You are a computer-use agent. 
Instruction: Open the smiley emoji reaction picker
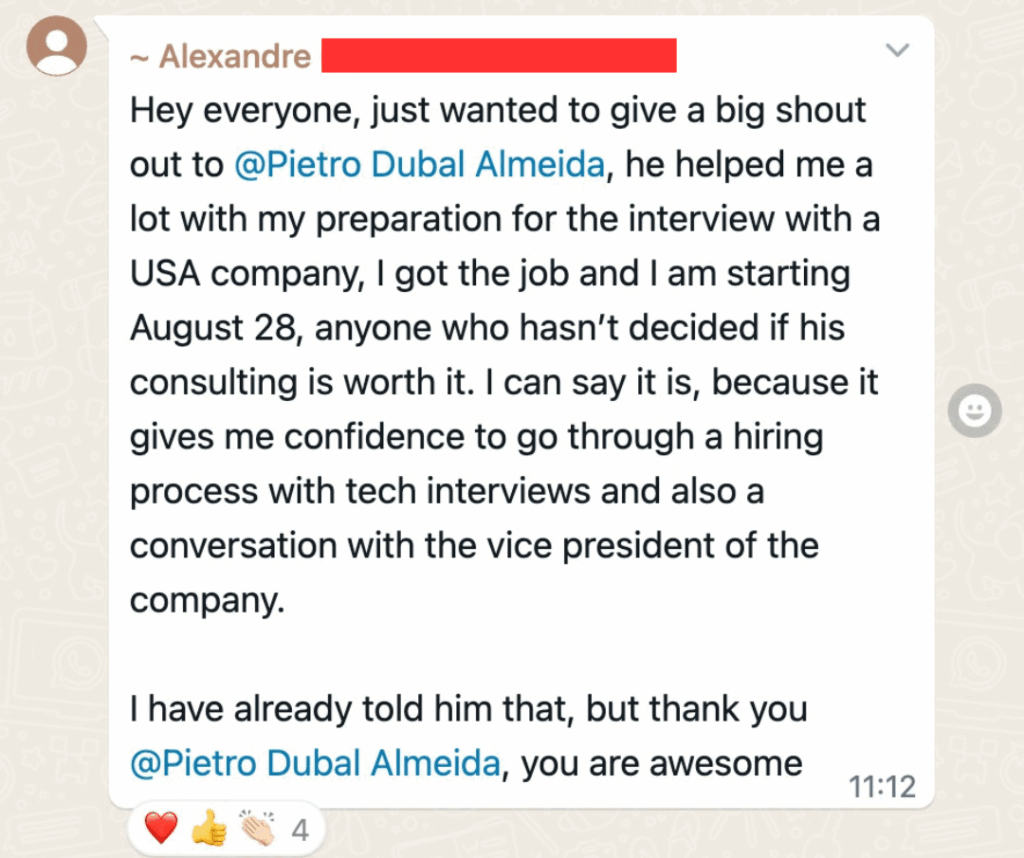pyautogui.click(x=974, y=410)
